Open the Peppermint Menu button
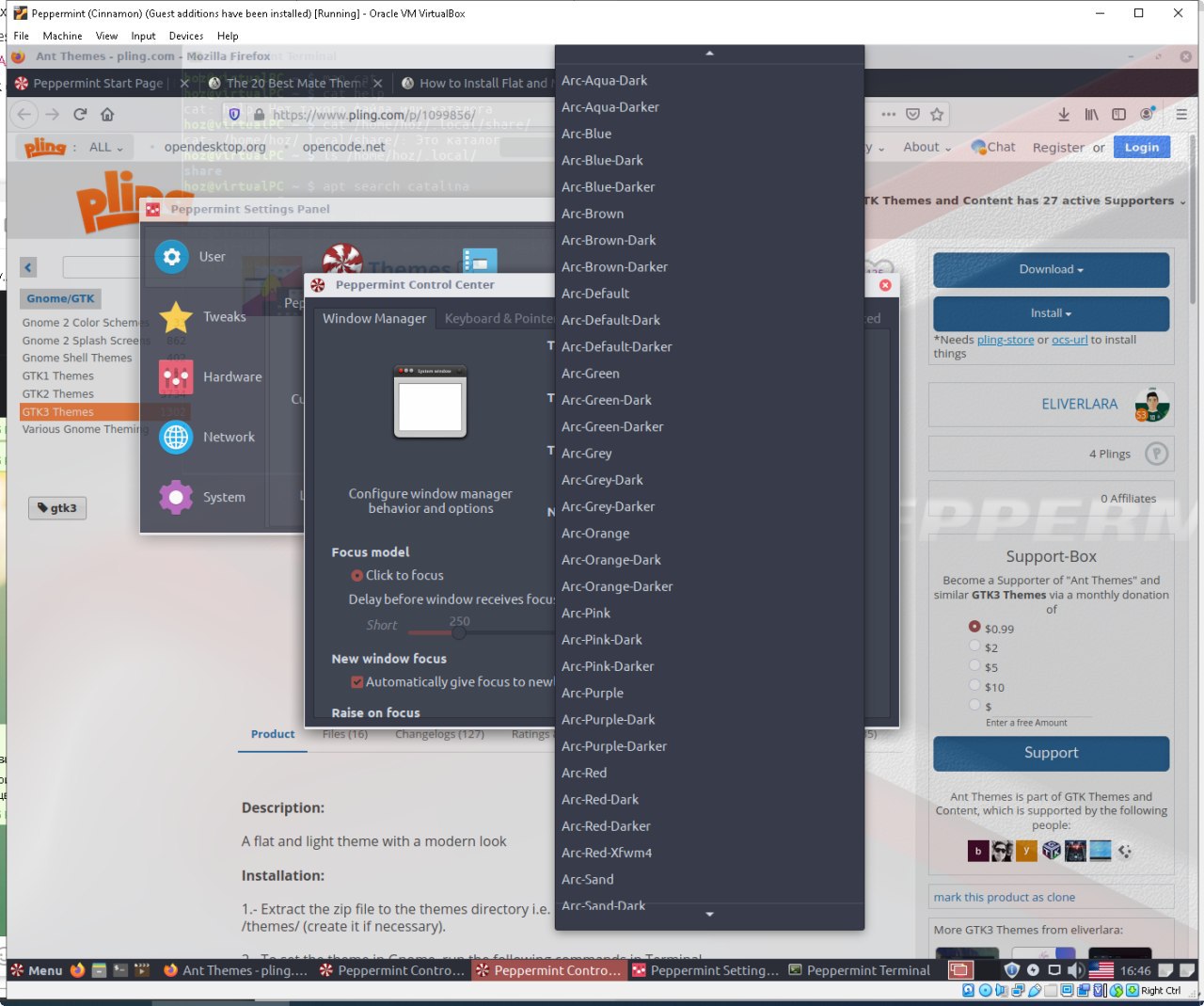This screenshot has width=1204, height=1006. tap(37, 970)
